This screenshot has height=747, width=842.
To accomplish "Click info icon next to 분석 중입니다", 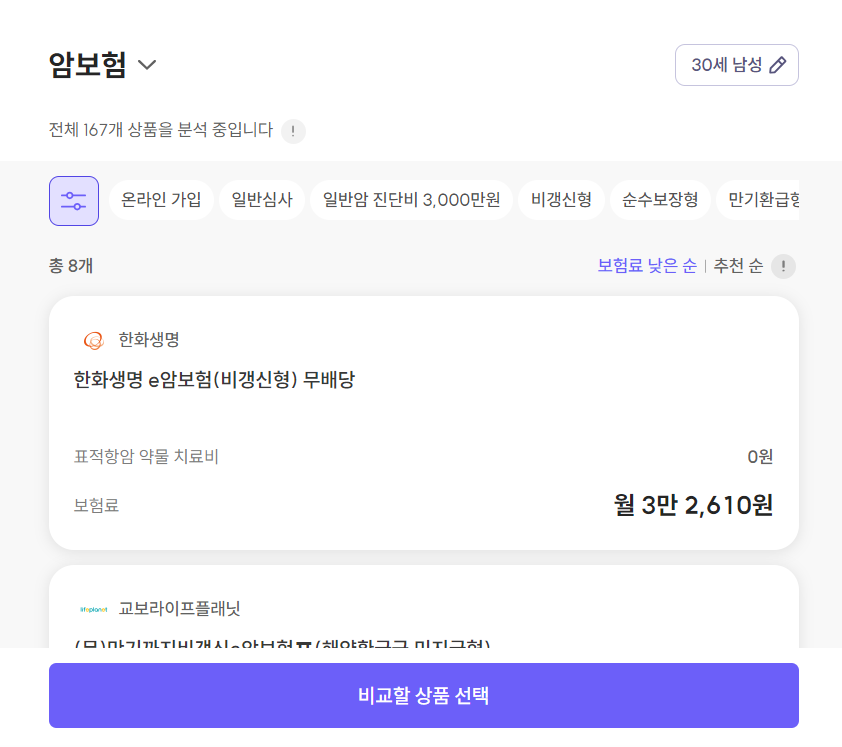I will click(293, 131).
